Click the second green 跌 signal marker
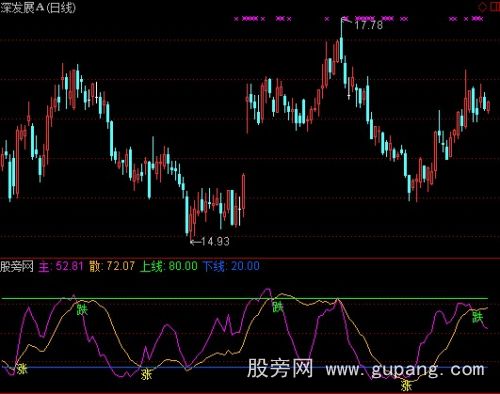The image size is (500, 394). 278,307
